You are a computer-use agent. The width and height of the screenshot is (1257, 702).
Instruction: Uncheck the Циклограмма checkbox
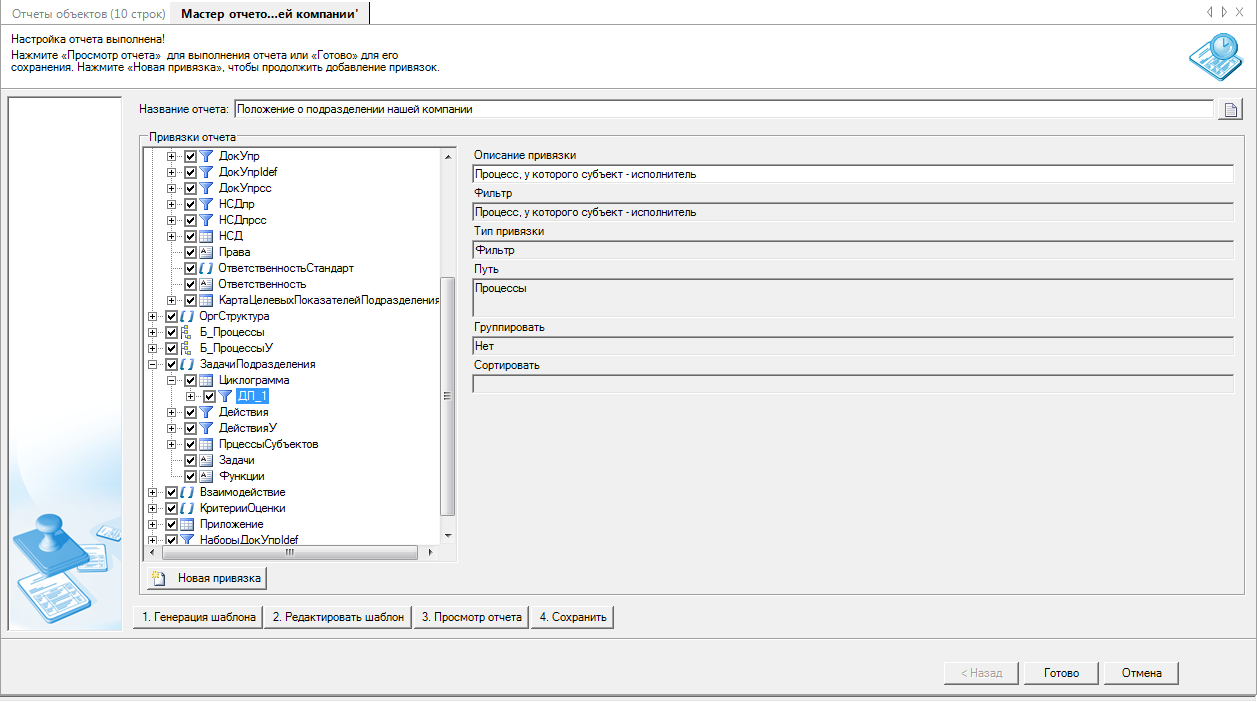tap(190, 380)
